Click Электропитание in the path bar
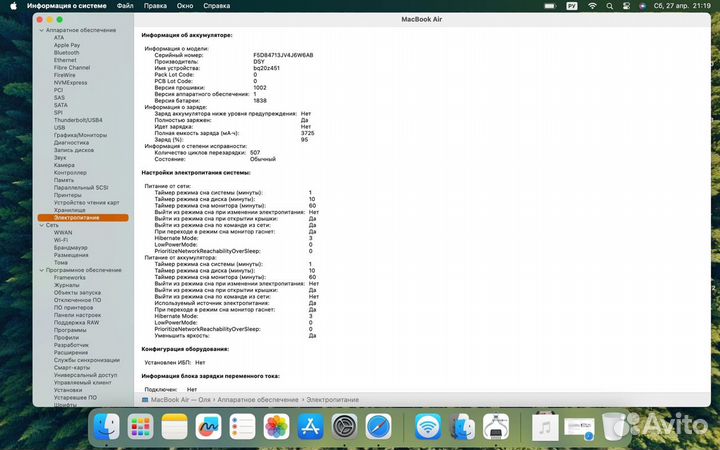This screenshot has height=450, width=720. [x=332, y=400]
